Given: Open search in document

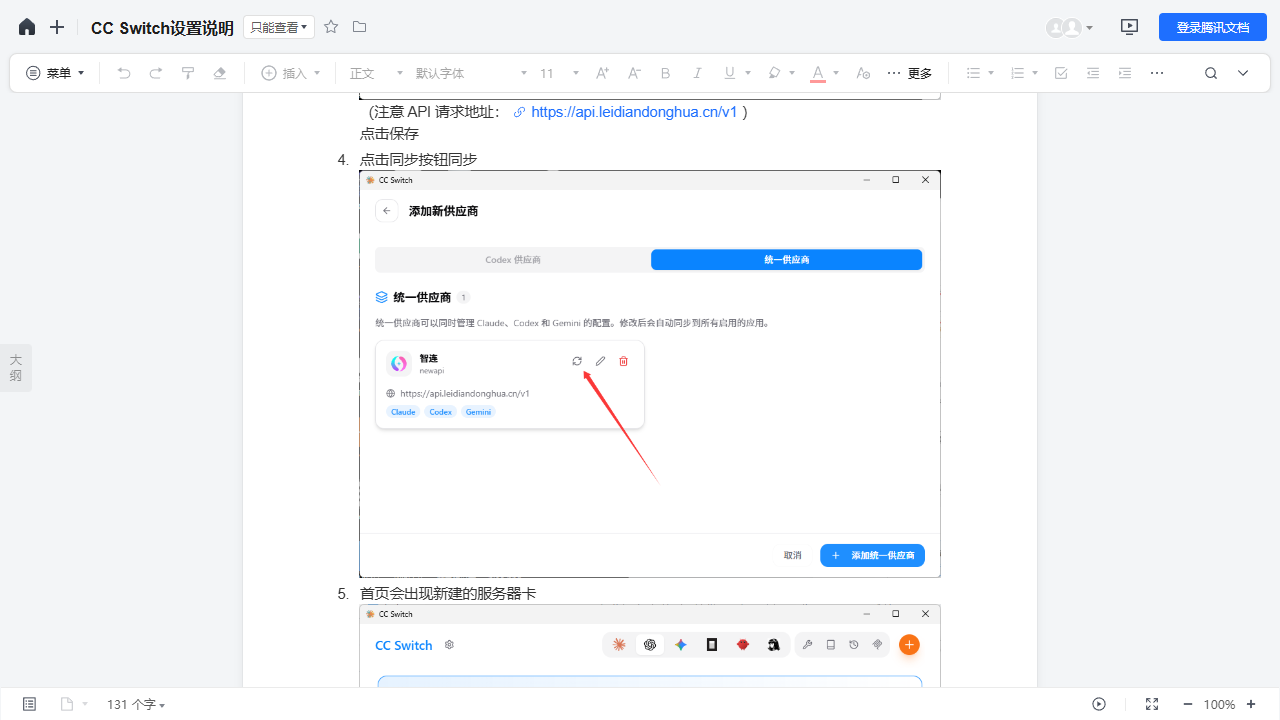Looking at the screenshot, I should (1211, 73).
